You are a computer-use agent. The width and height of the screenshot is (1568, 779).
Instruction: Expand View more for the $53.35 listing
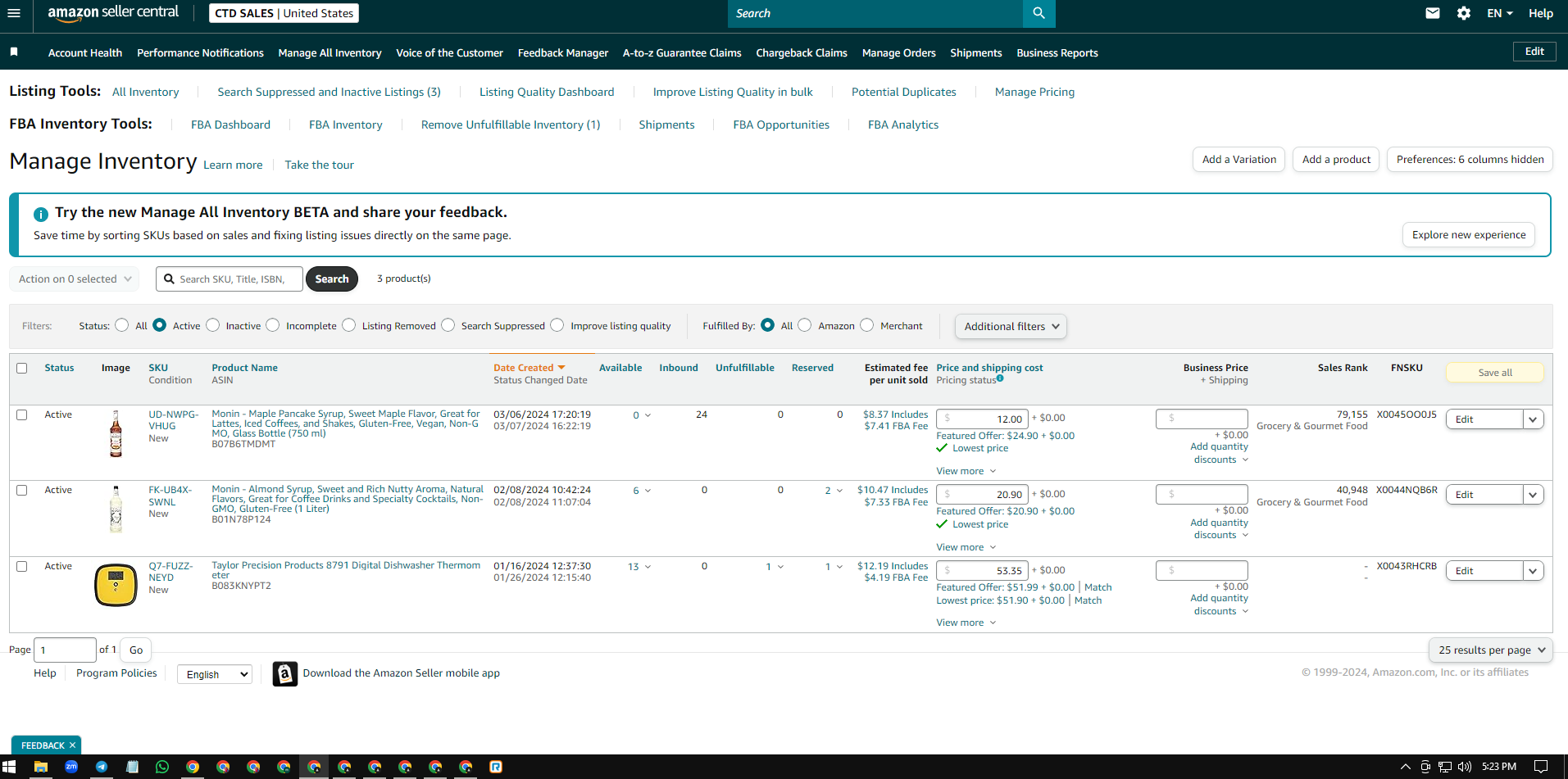coord(966,623)
